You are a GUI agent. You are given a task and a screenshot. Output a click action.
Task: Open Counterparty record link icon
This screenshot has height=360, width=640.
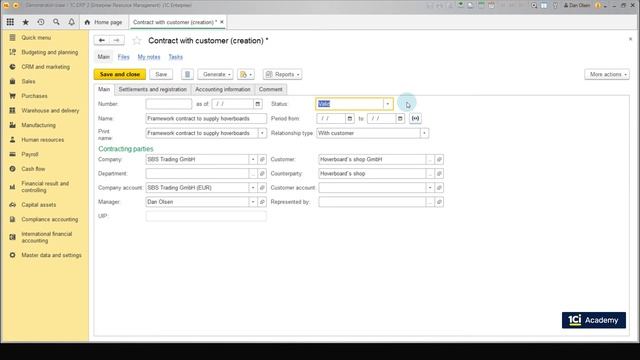tap(439, 173)
